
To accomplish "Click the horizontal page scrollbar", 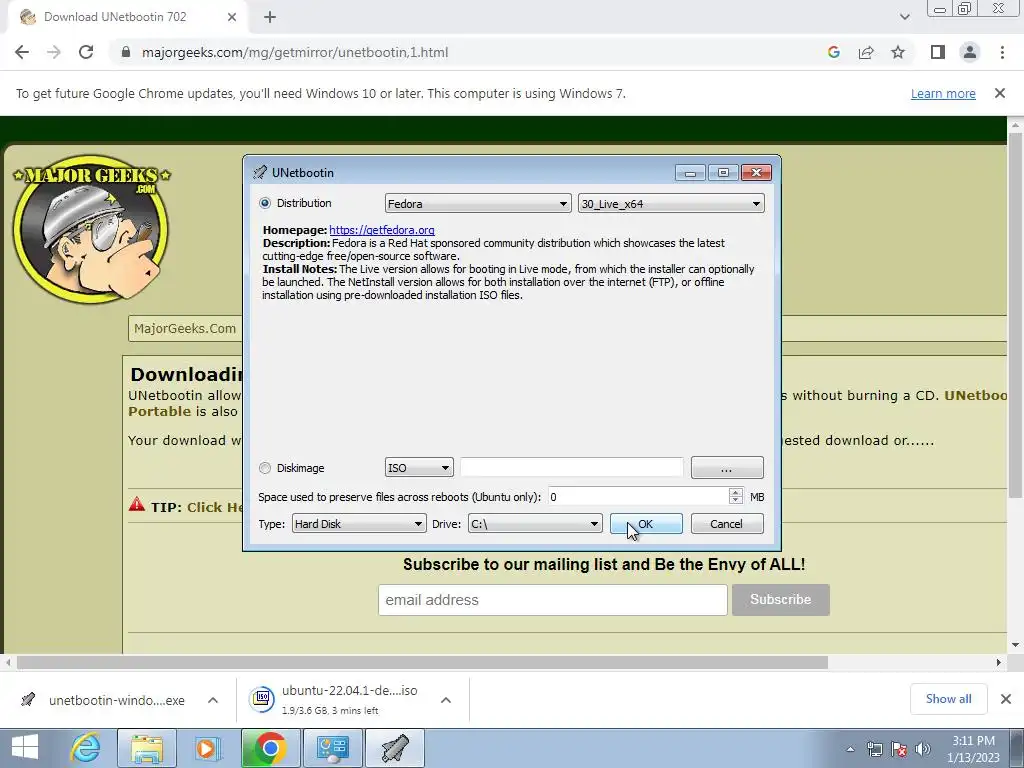I will 422,662.
